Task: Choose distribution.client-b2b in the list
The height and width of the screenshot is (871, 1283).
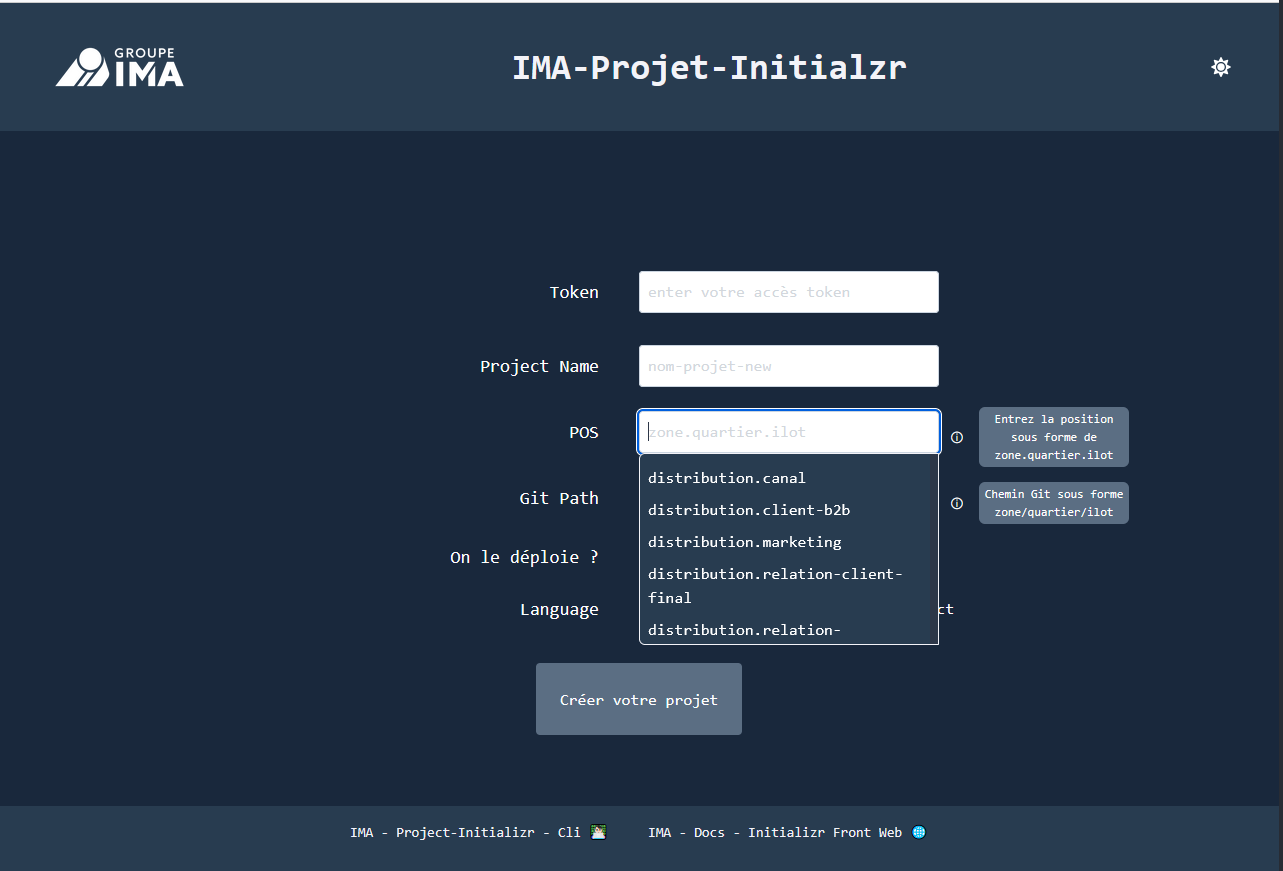Action: (749, 510)
